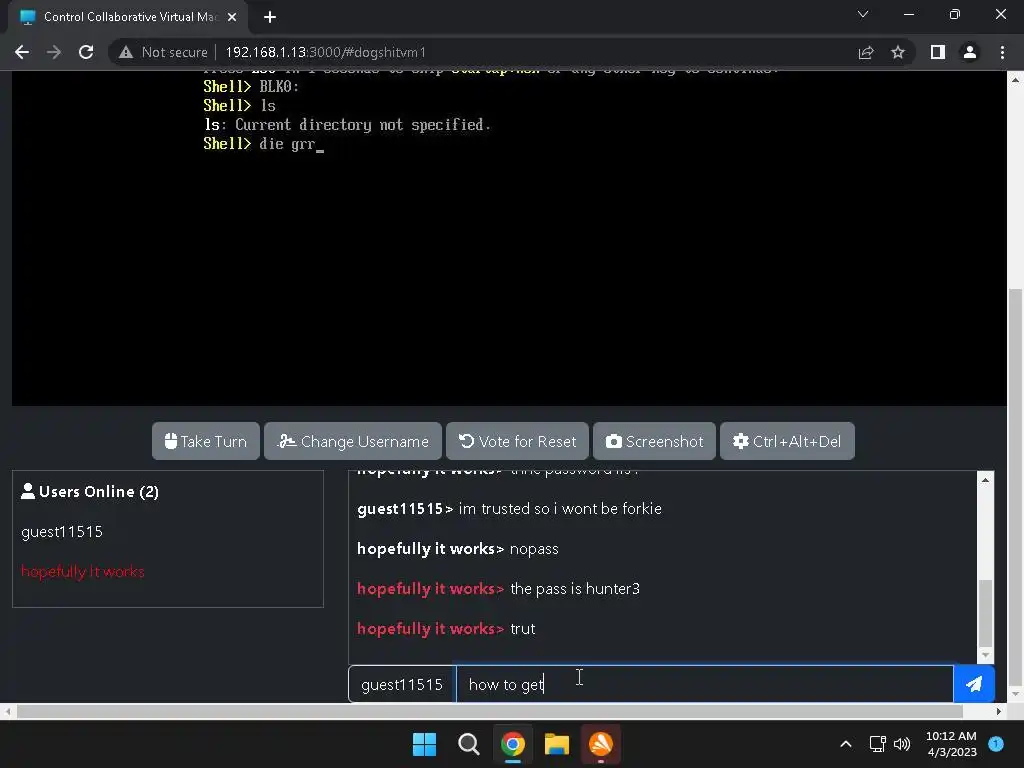Viewport: 1024px width, 768px height.
Task: Click the address bar URL
Action: point(325,52)
